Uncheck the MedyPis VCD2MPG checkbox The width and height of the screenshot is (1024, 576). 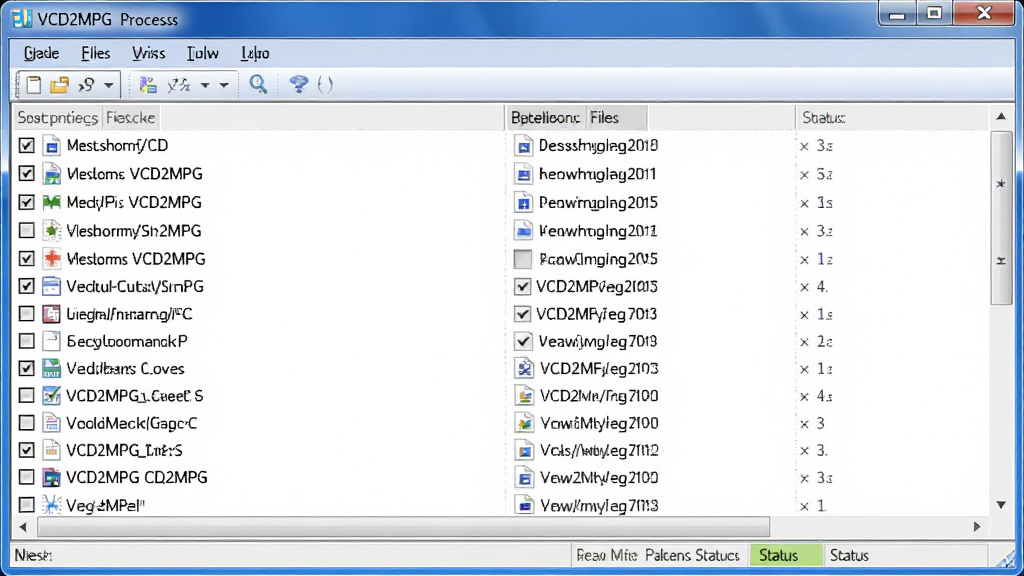[x=26, y=202]
